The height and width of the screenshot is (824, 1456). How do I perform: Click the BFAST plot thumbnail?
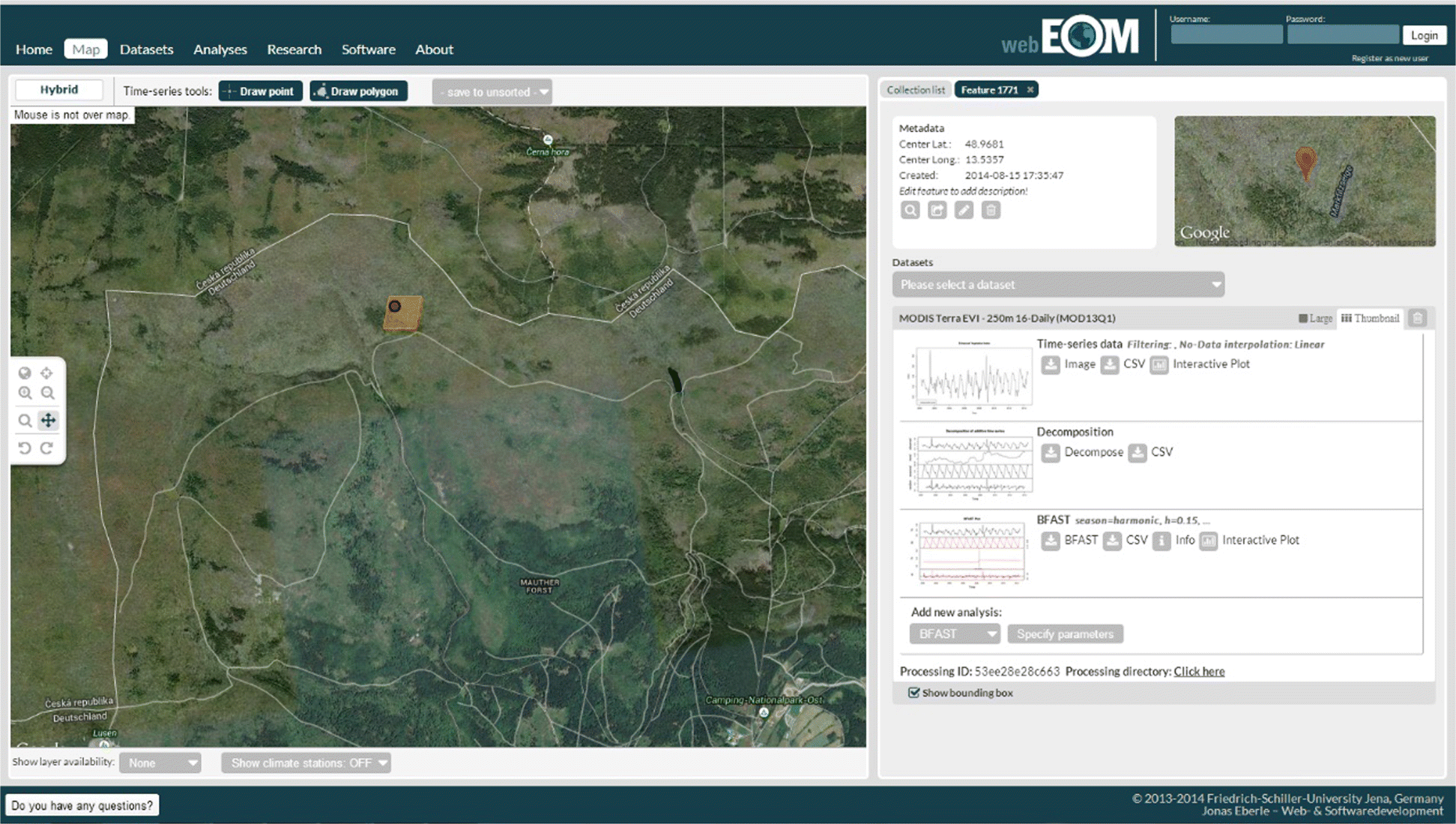point(970,551)
